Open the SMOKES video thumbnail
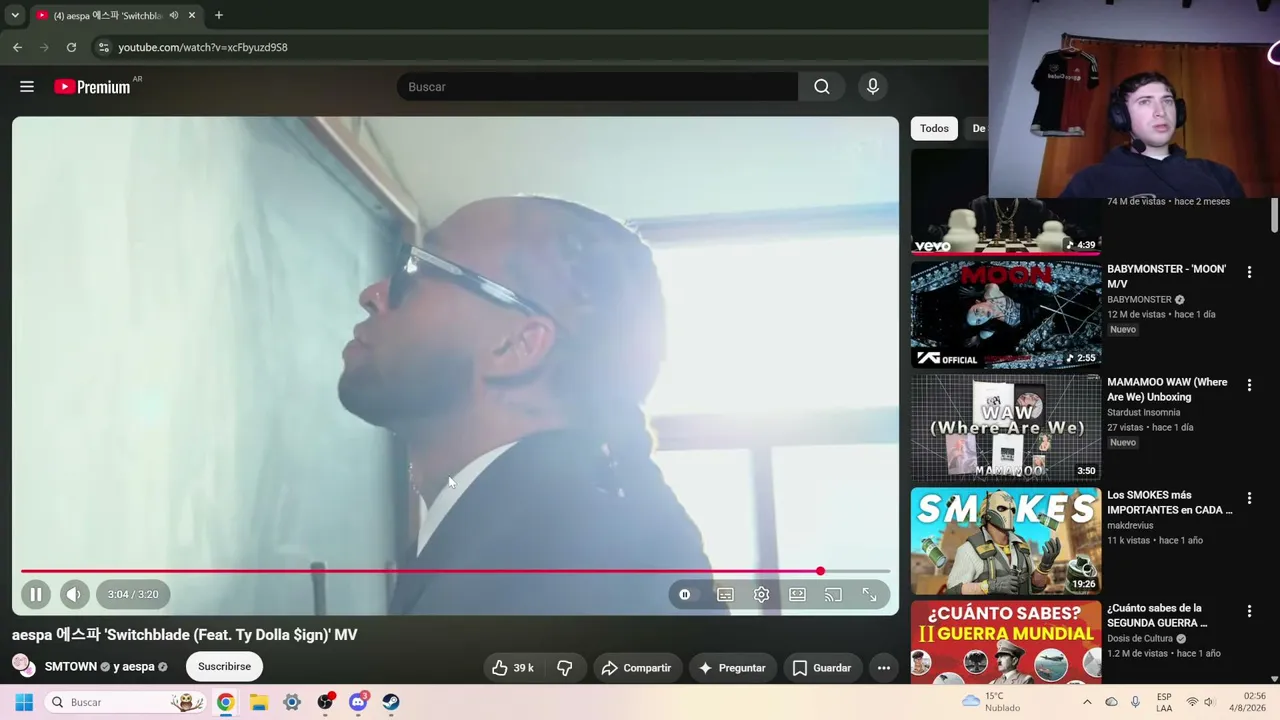Image resolution: width=1280 pixels, height=720 pixels. tap(1006, 540)
